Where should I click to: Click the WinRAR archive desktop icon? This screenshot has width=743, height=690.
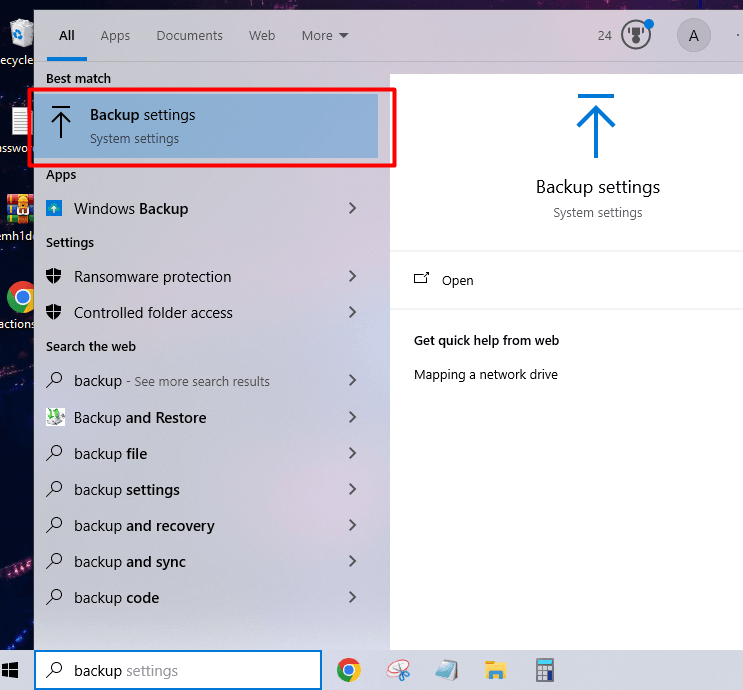(x=20, y=209)
